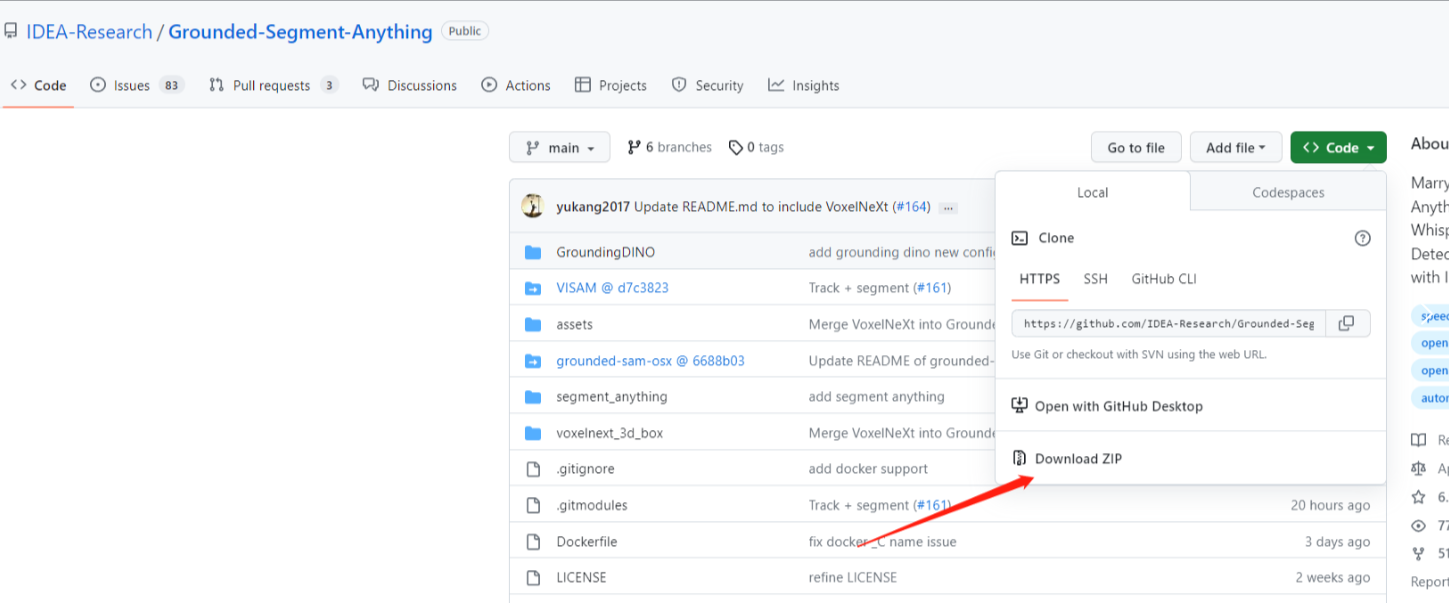Choose Open with GitHub Desktop

point(1108,406)
